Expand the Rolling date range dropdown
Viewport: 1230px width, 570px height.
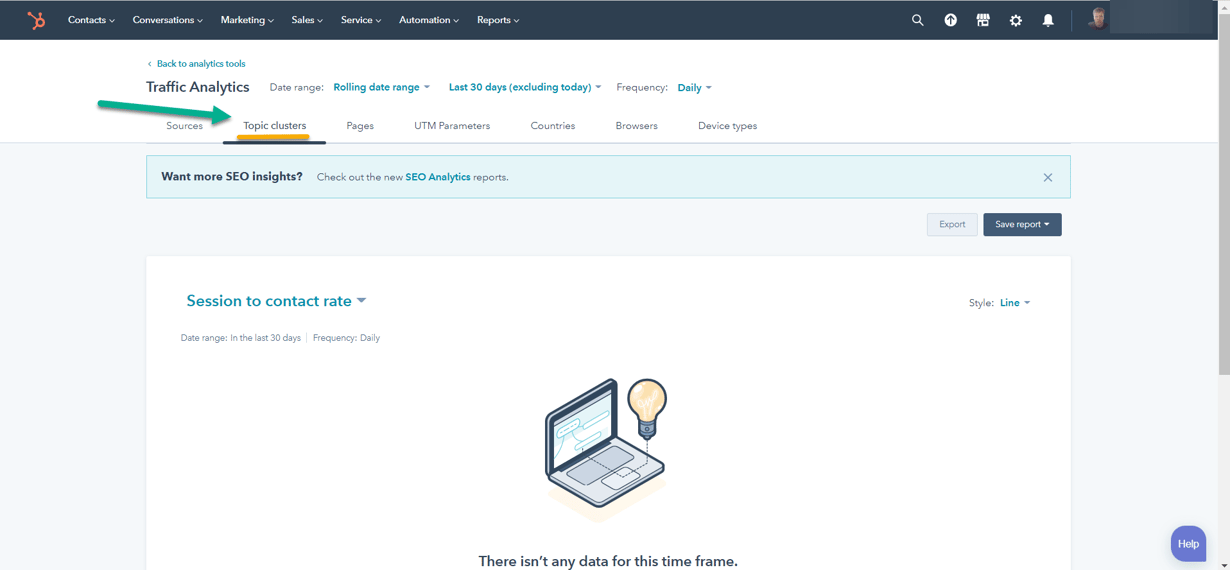pyautogui.click(x=381, y=88)
